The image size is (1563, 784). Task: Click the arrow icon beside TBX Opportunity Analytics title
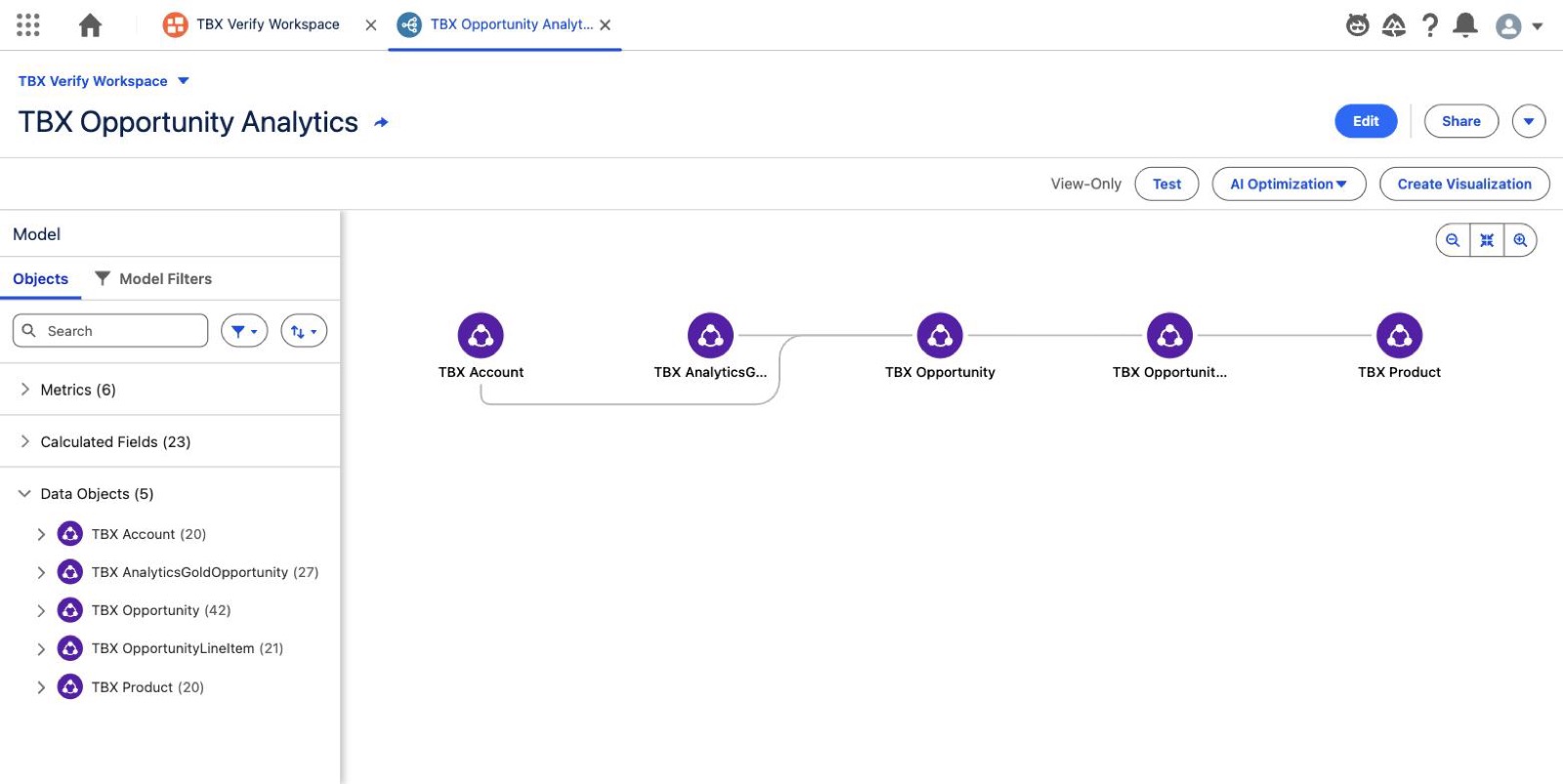(x=381, y=123)
